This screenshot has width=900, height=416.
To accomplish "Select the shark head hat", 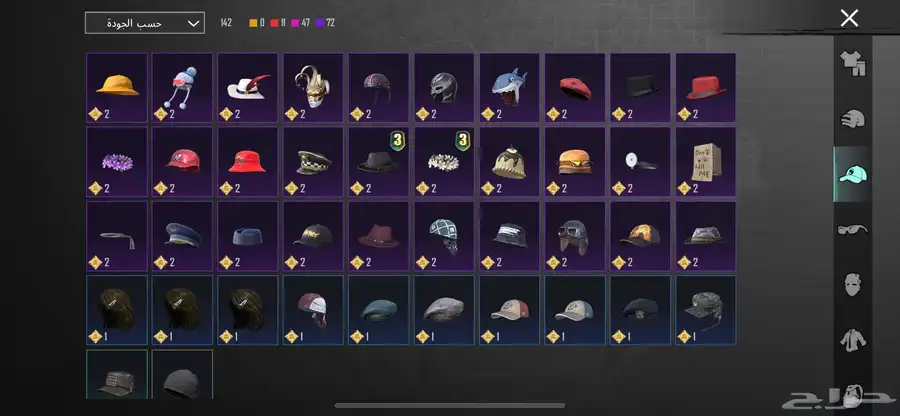I will [510, 88].
